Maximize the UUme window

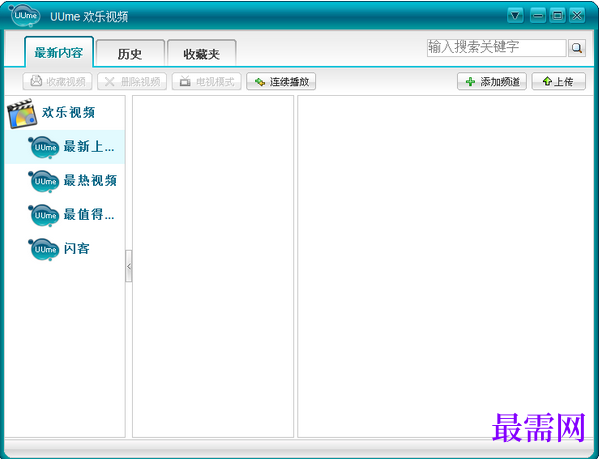tap(557, 16)
